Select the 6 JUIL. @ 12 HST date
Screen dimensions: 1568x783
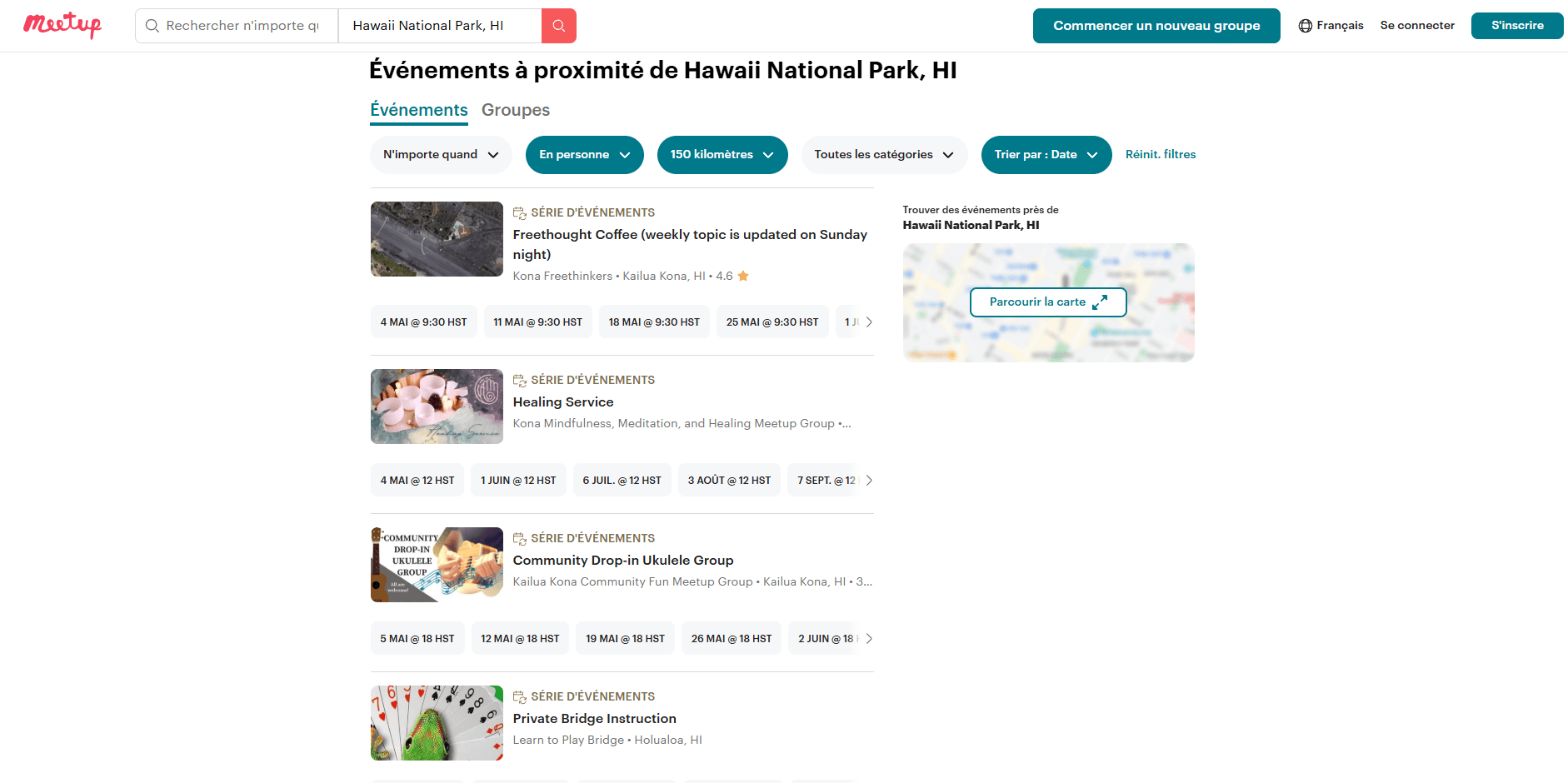[x=622, y=480]
